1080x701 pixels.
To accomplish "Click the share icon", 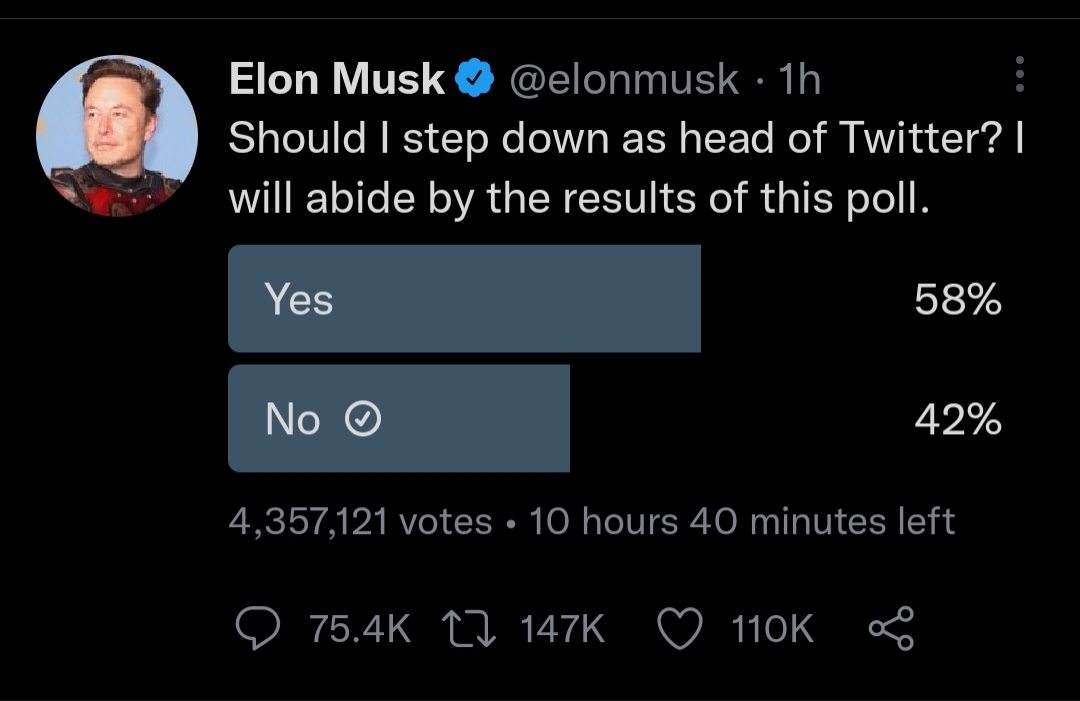I will coord(891,629).
